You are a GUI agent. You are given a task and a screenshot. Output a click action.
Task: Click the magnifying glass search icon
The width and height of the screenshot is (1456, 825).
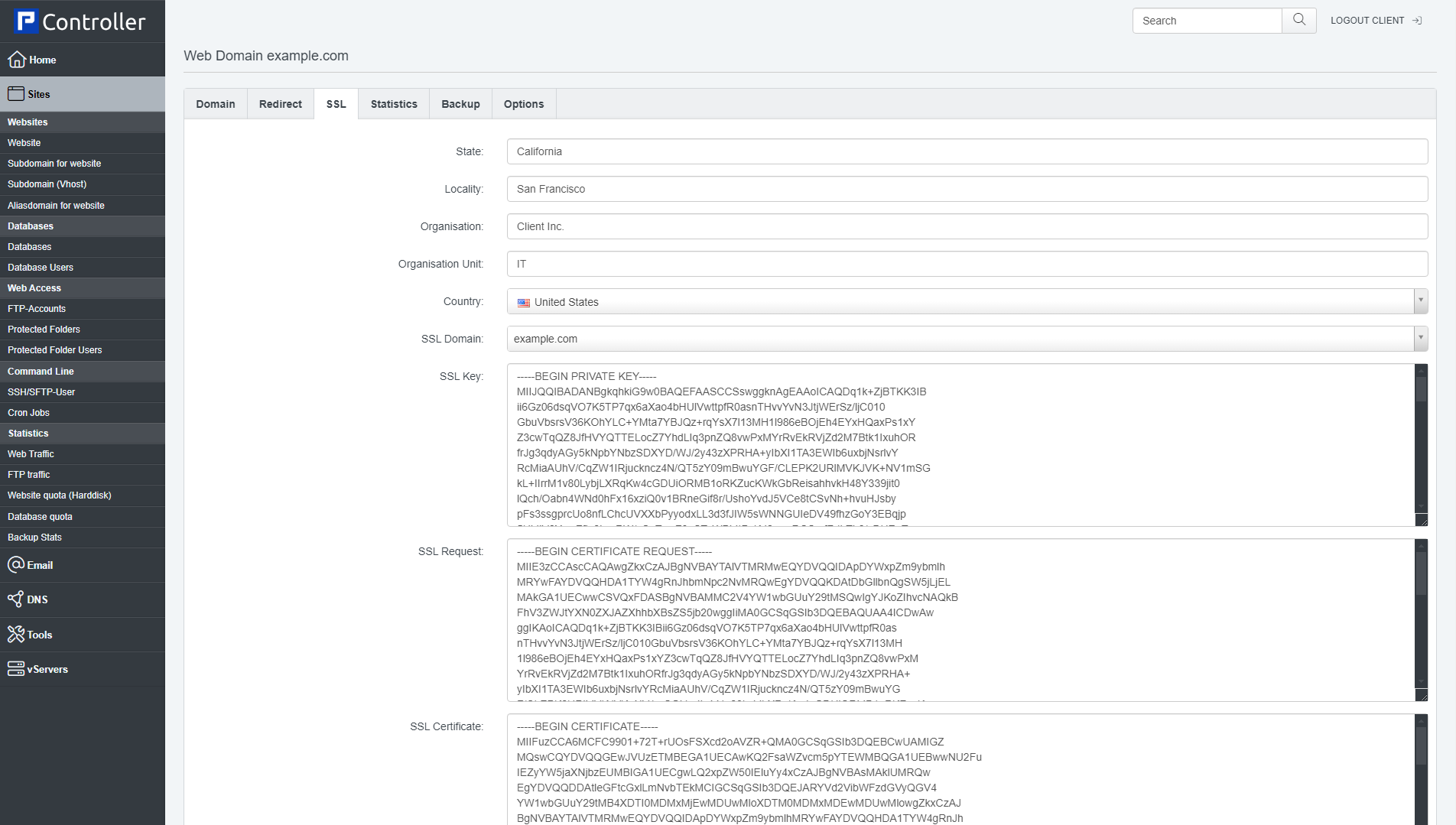pyautogui.click(x=1298, y=21)
